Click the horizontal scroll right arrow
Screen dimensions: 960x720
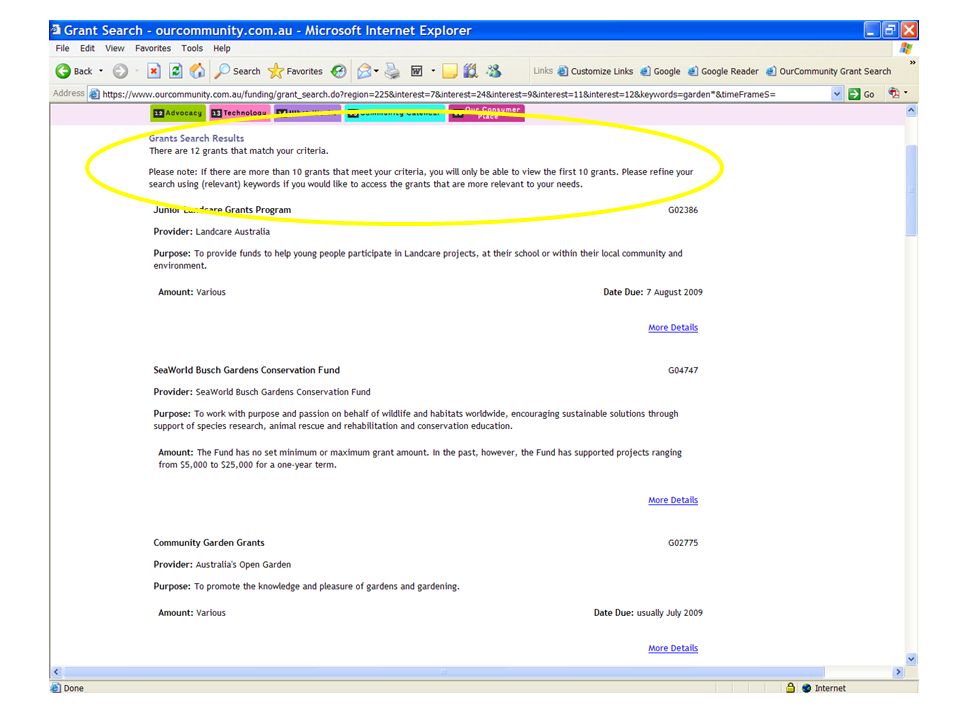(898, 672)
